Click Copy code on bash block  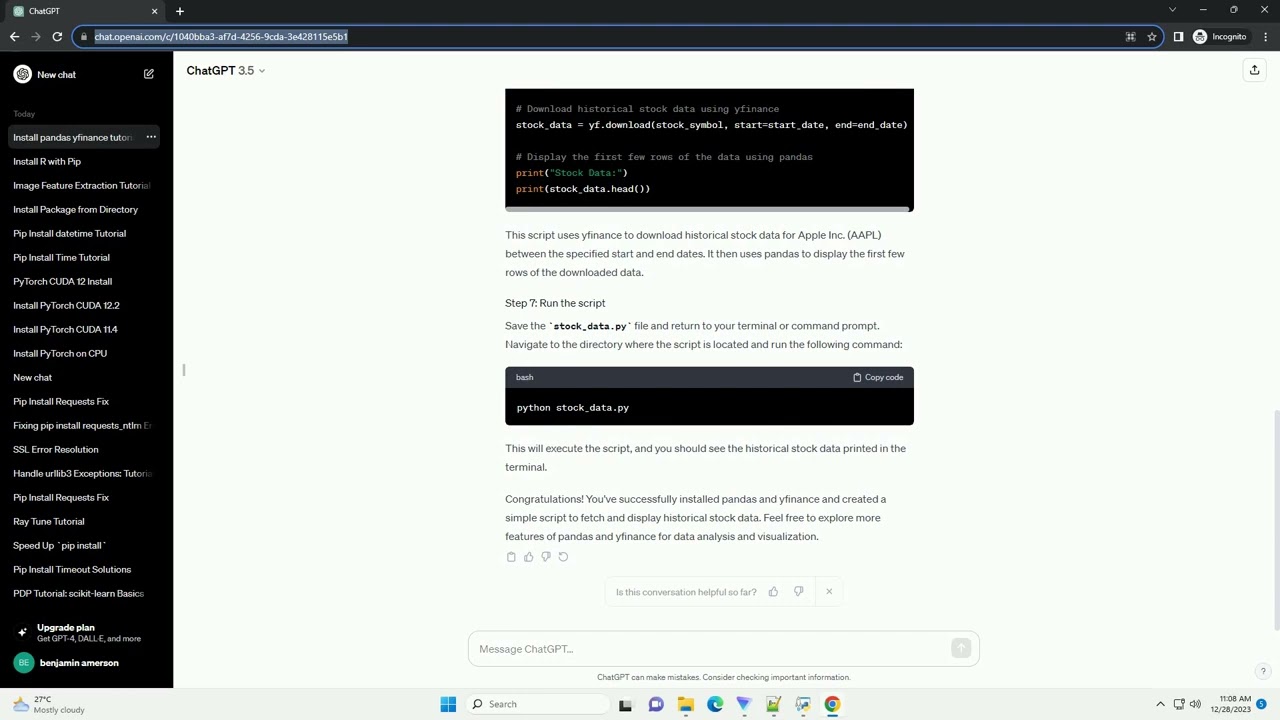(x=878, y=378)
